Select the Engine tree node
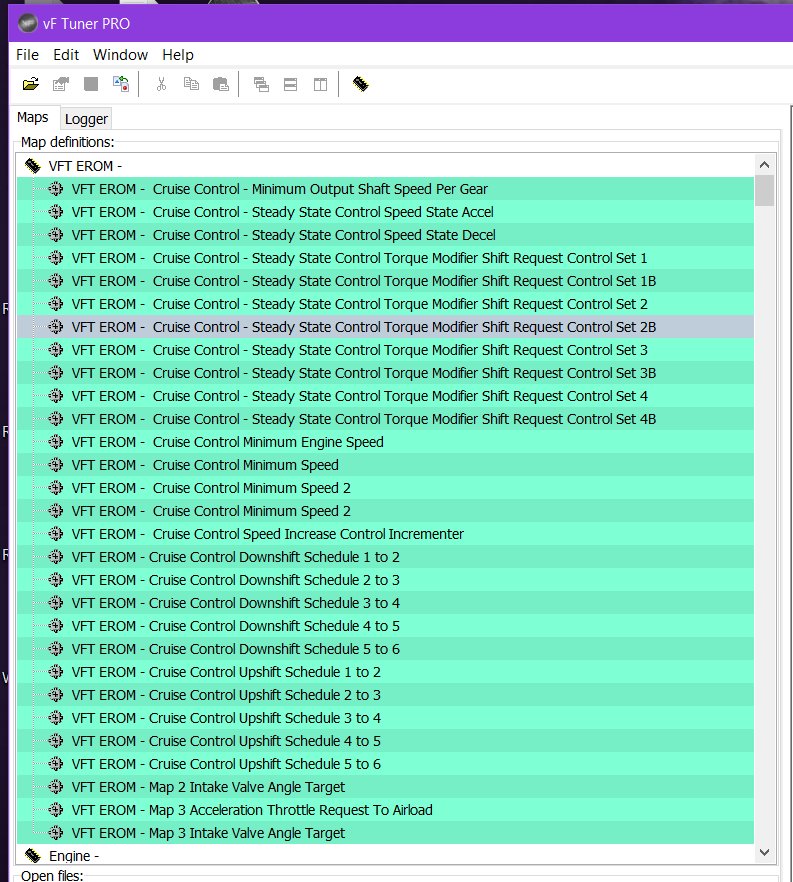 tap(74, 856)
